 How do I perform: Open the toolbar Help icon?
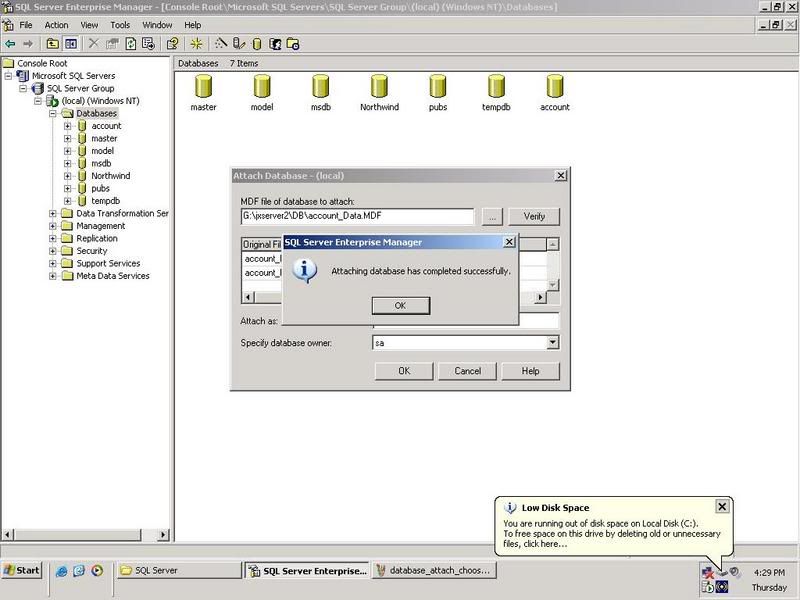point(173,44)
